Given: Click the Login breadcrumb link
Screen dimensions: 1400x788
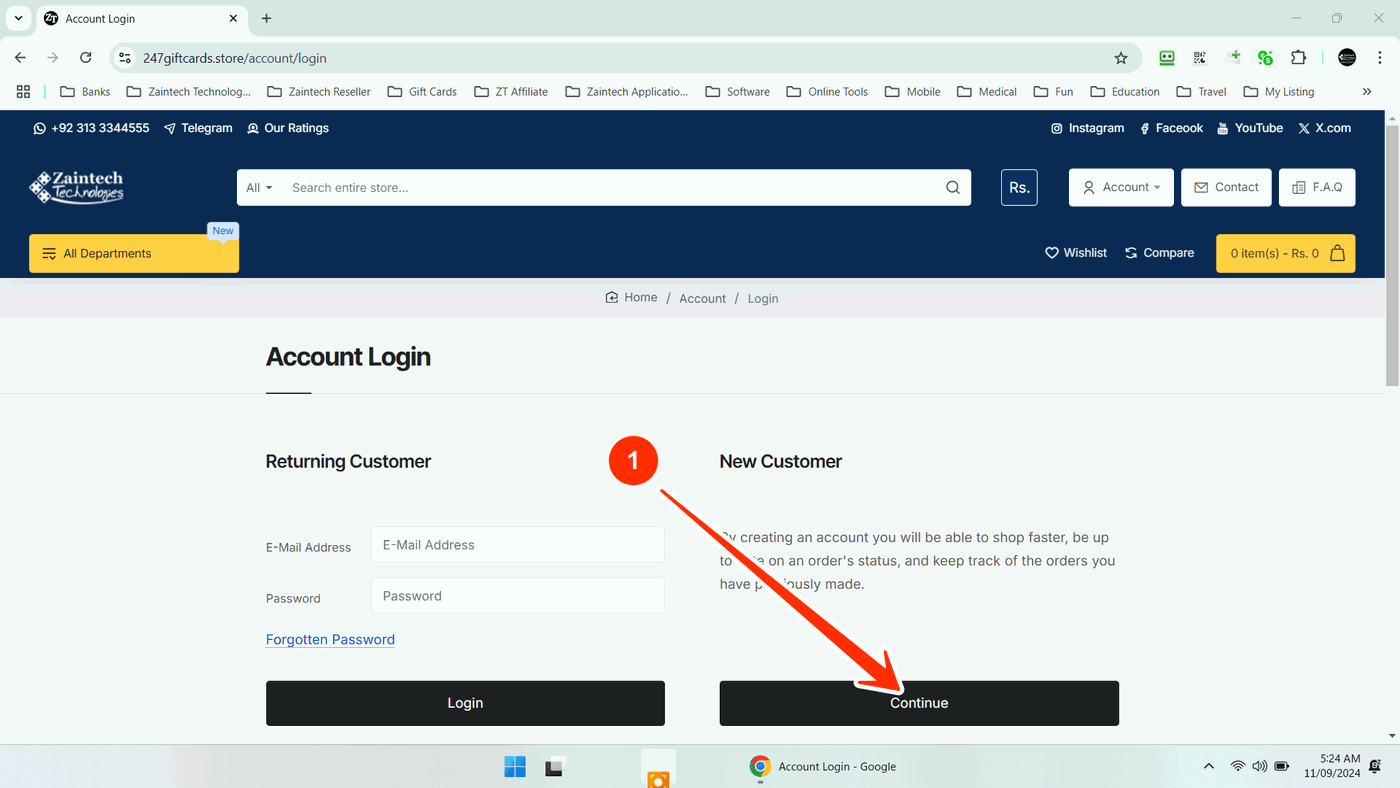Looking at the screenshot, I should coord(763,299).
